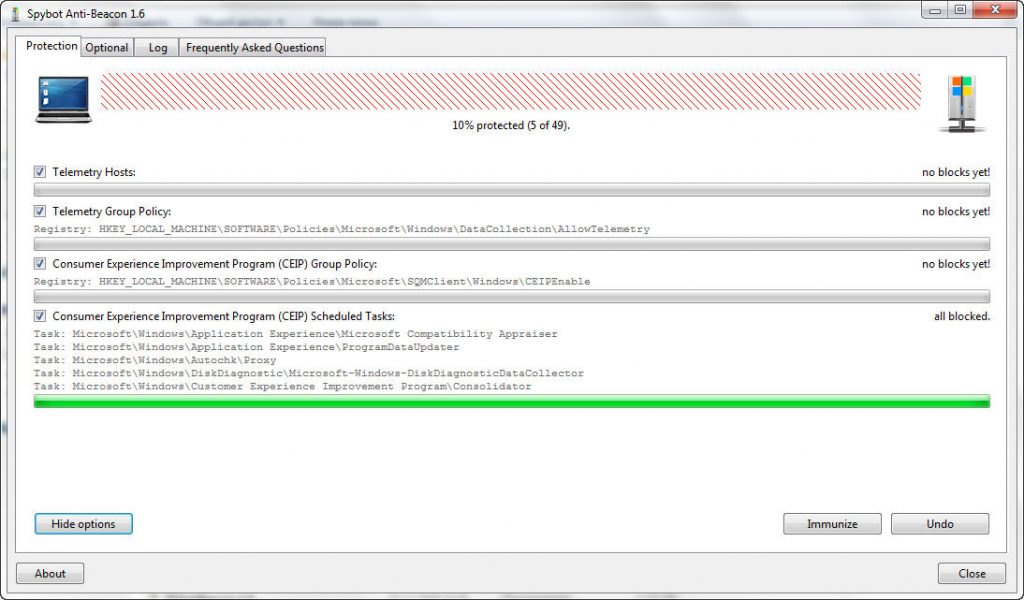This screenshot has height=600, width=1024.
Task: Open the Log tab
Action: pyautogui.click(x=157, y=48)
